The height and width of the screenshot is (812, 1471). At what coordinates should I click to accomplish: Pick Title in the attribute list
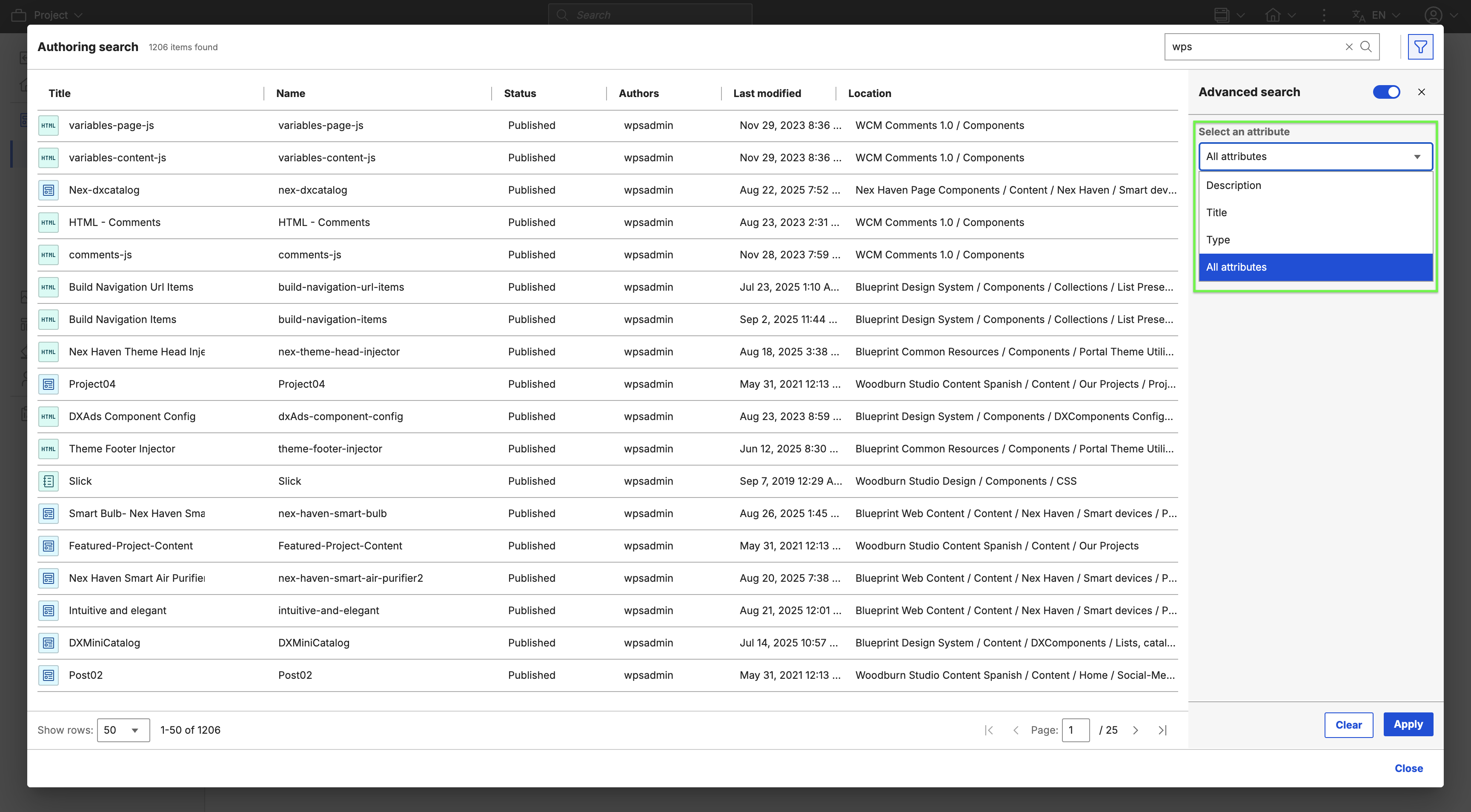[x=1216, y=212]
